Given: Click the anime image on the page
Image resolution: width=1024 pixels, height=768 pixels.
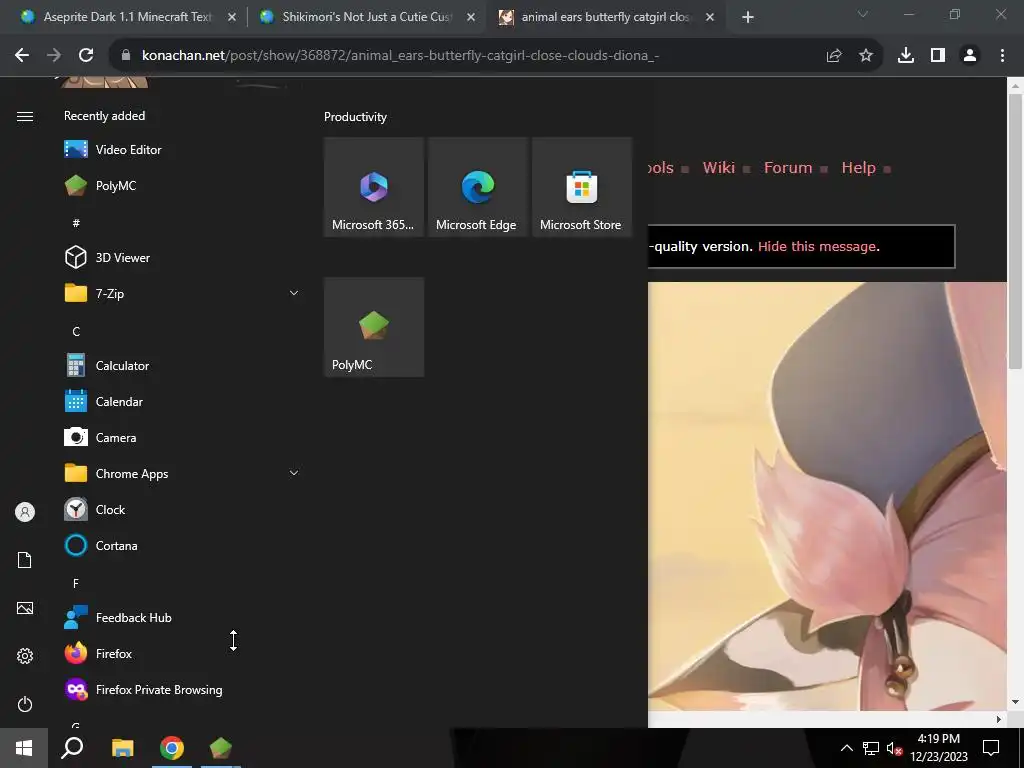Looking at the screenshot, I should [827, 496].
